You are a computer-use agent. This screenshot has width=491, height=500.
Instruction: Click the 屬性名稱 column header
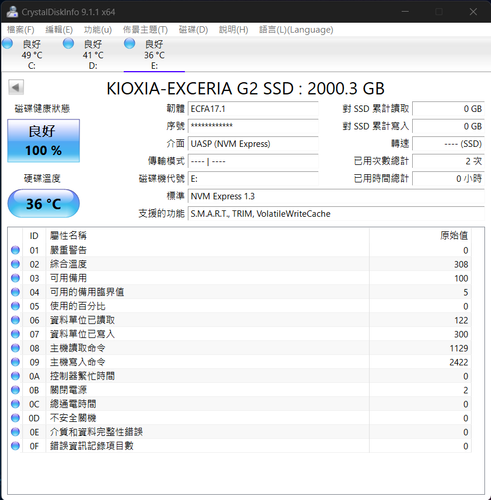pyautogui.click(x=207, y=236)
